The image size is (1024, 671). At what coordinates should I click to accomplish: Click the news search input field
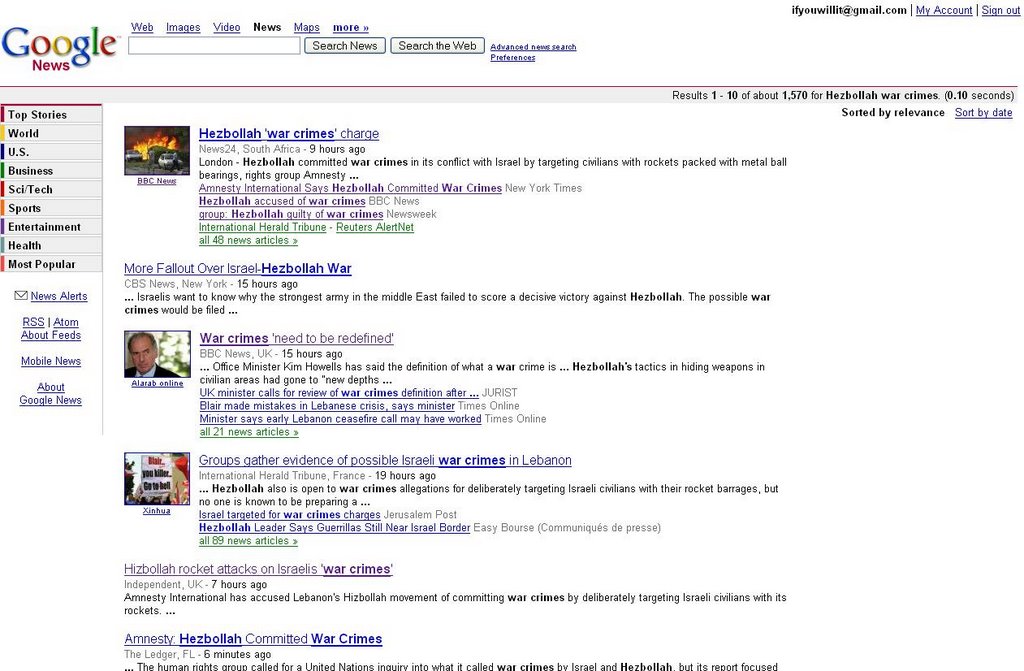214,46
